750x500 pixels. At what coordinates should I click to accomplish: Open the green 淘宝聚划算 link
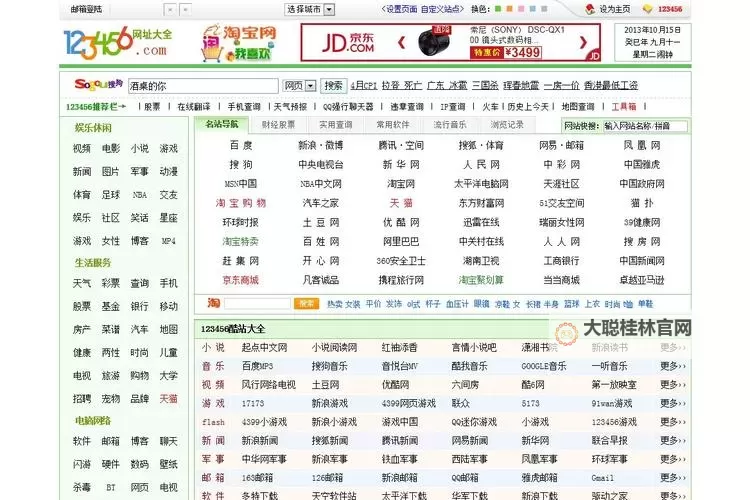click(x=481, y=280)
